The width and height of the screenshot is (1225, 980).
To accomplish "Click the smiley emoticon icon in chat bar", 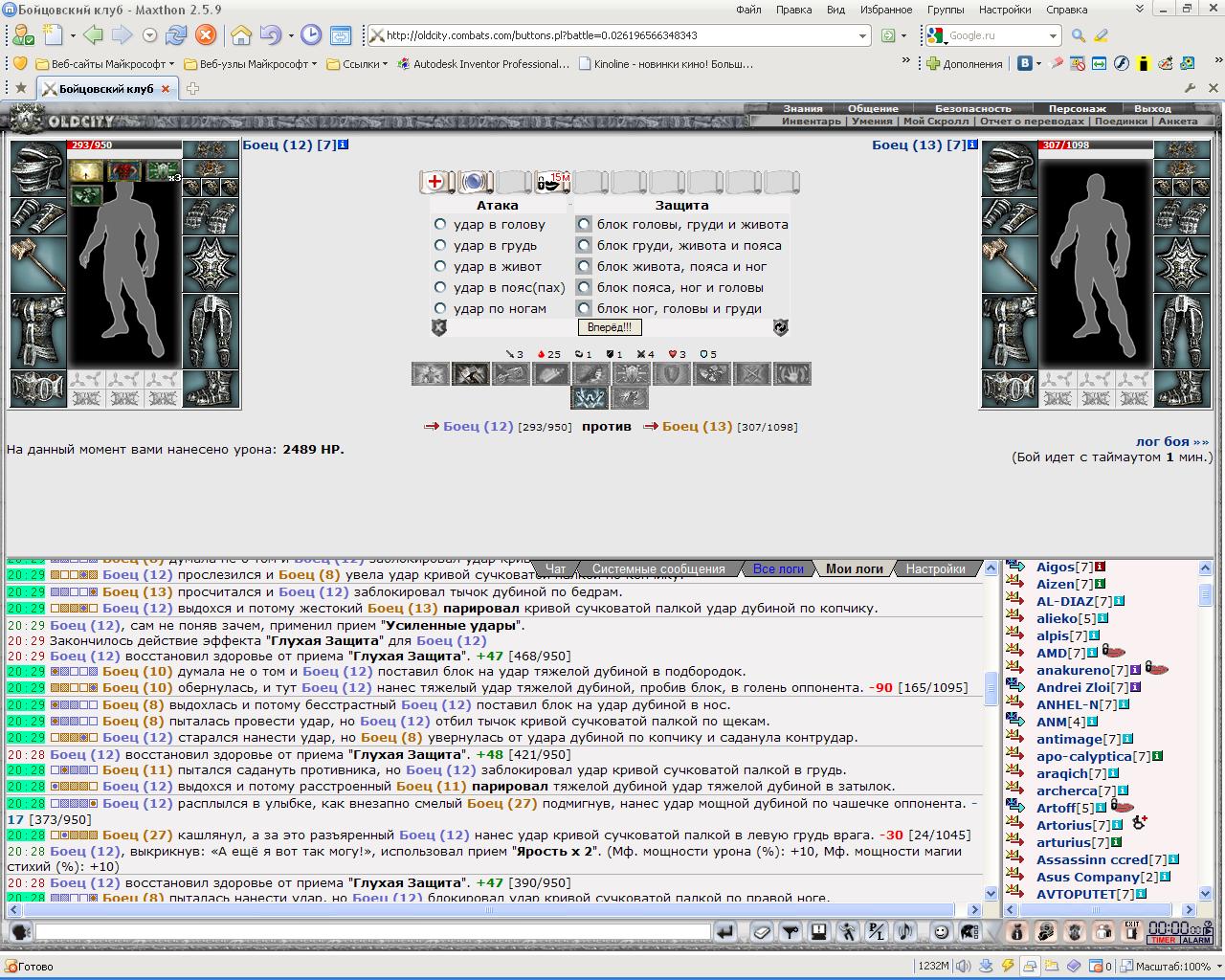I will click(x=941, y=931).
